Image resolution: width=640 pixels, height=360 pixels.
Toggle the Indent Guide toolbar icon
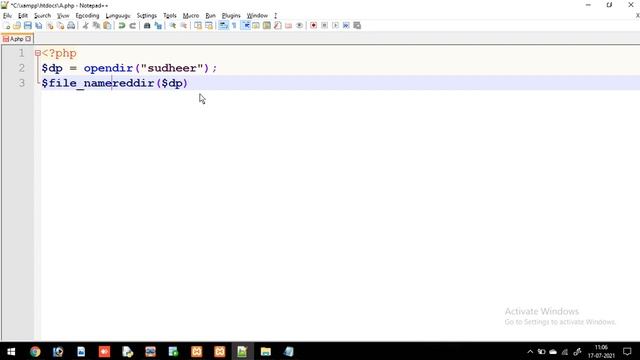pos(246,26)
